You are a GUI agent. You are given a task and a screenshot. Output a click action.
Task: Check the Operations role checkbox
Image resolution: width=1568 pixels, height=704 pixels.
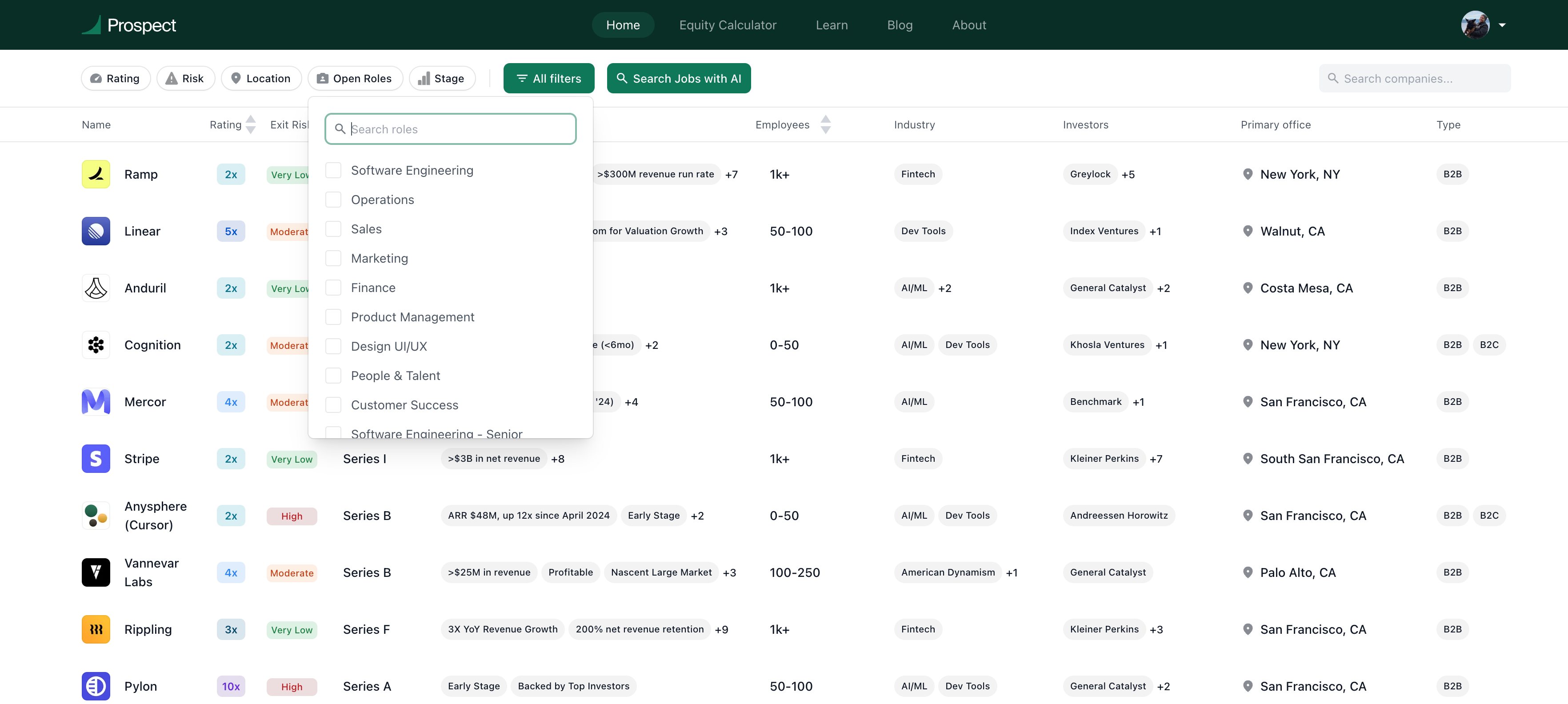pyautogui.click(x=333, y=200)
